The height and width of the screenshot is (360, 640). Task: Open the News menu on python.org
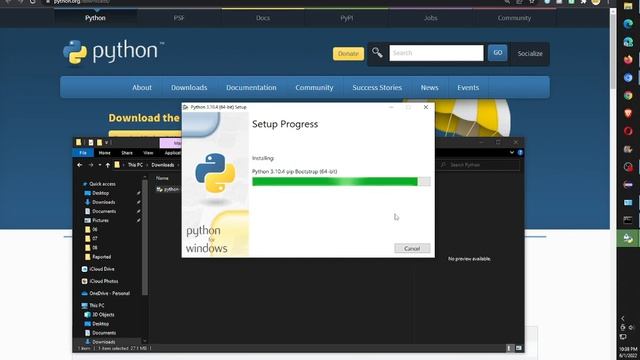point(429,87)
